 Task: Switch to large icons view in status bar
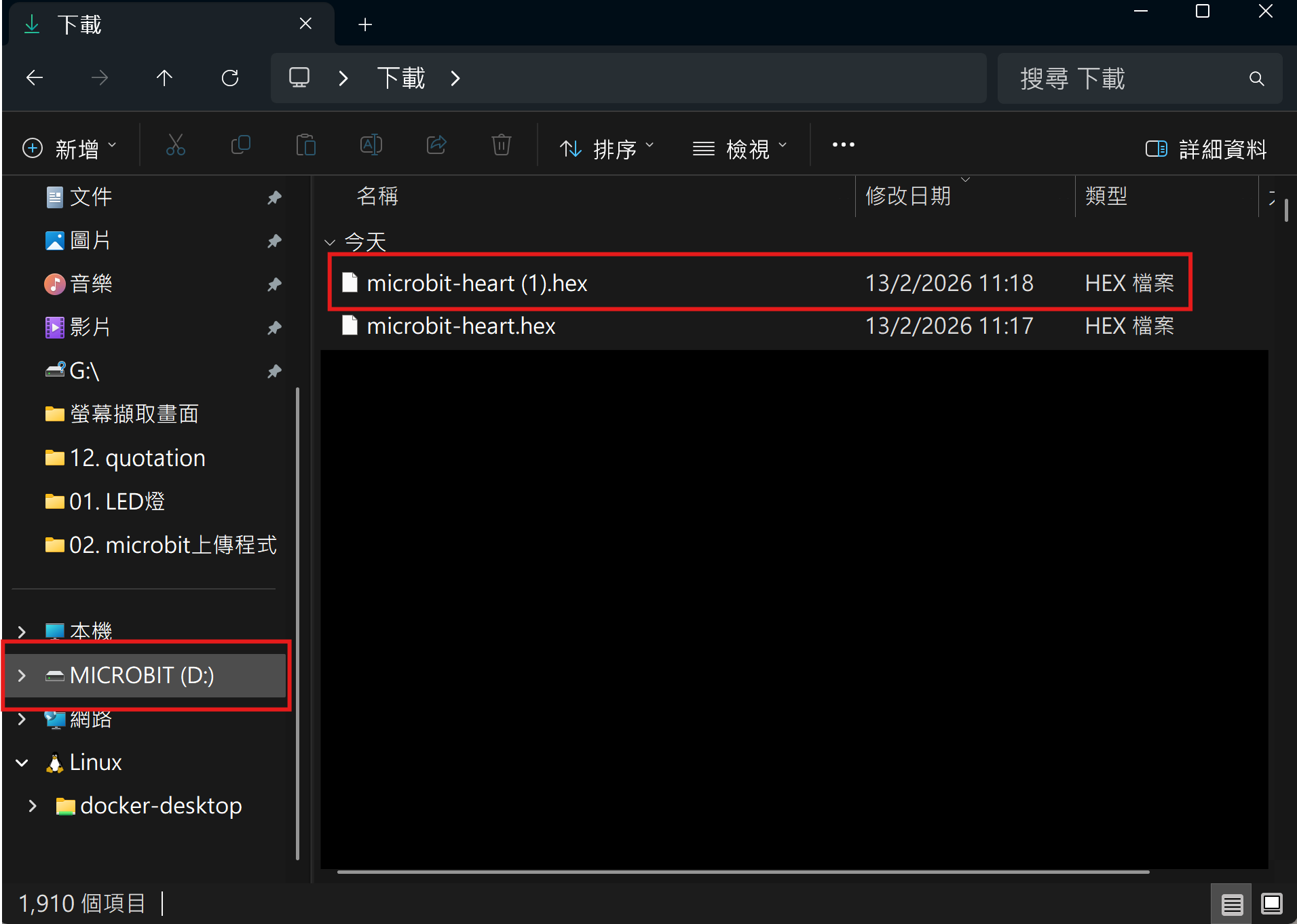1271,904
